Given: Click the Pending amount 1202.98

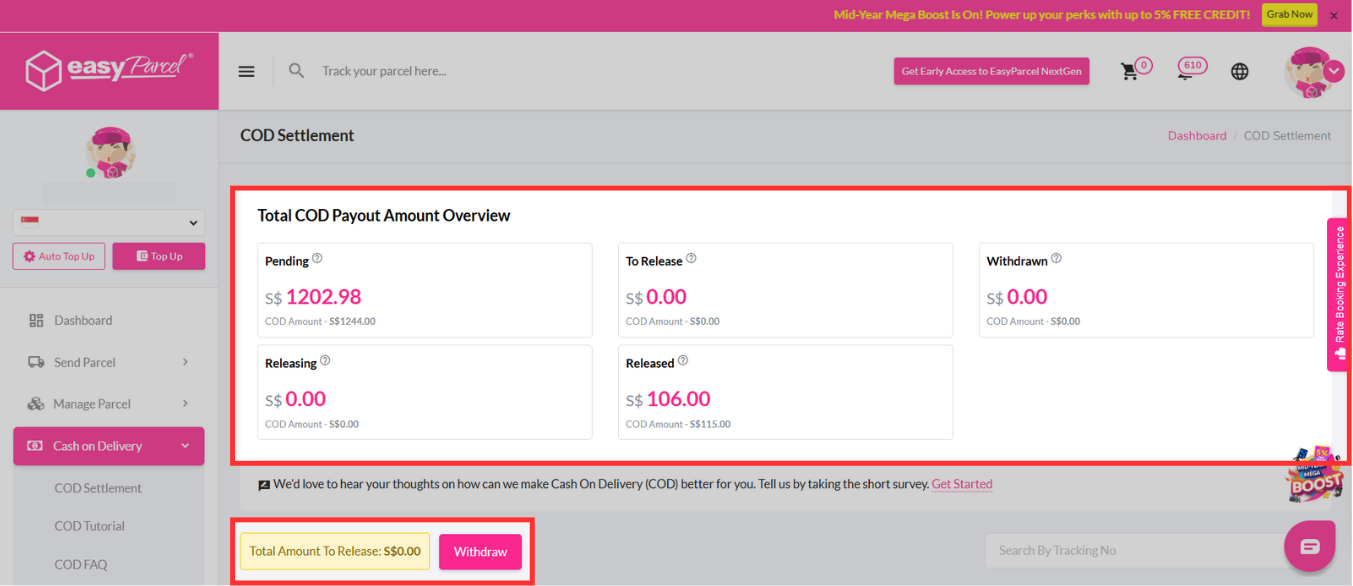Looking at the screenshot, I should pos(323,297).
